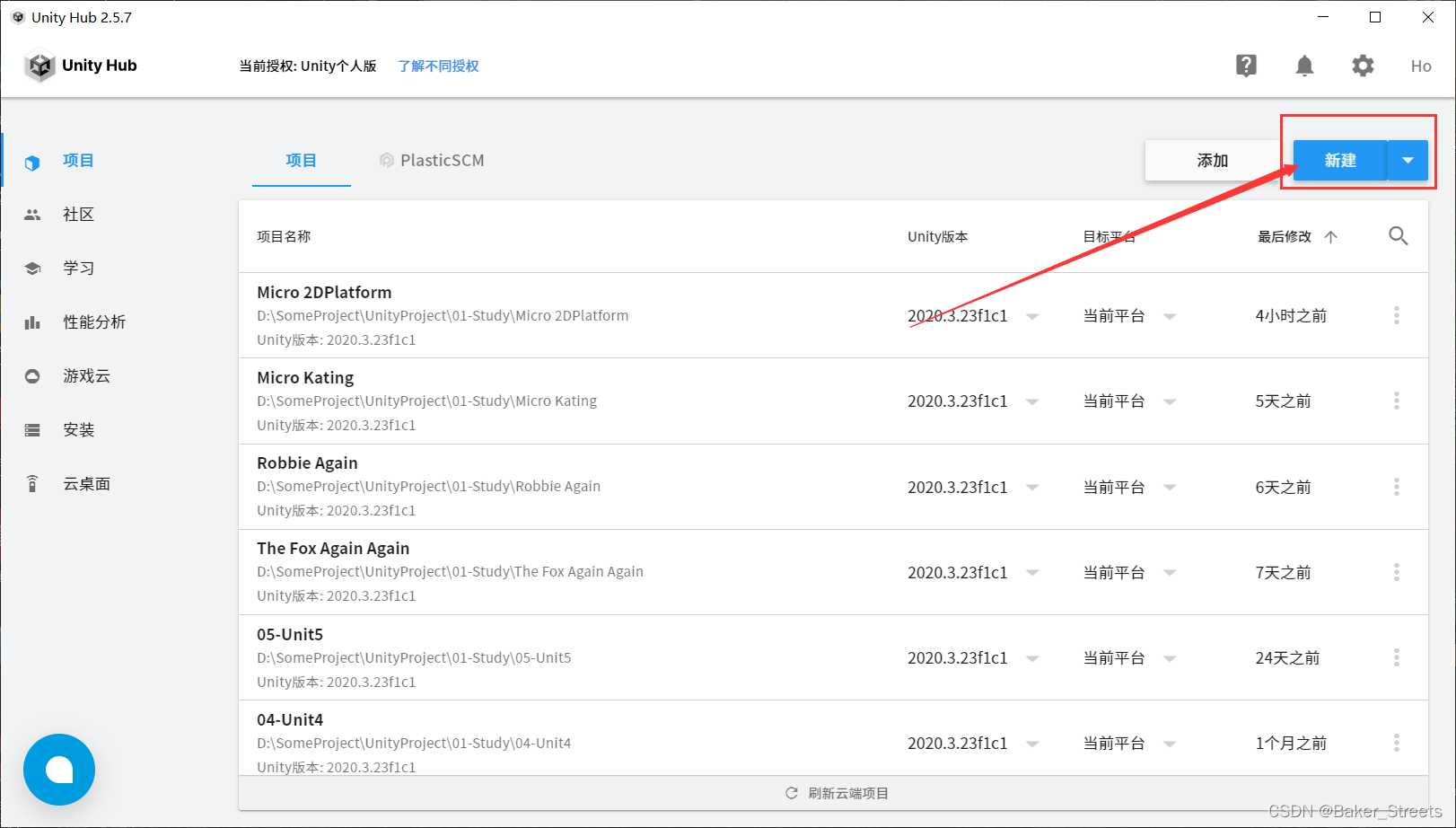
Task: Switch to the PlasticSCM tab
Action: coord(432,161)
